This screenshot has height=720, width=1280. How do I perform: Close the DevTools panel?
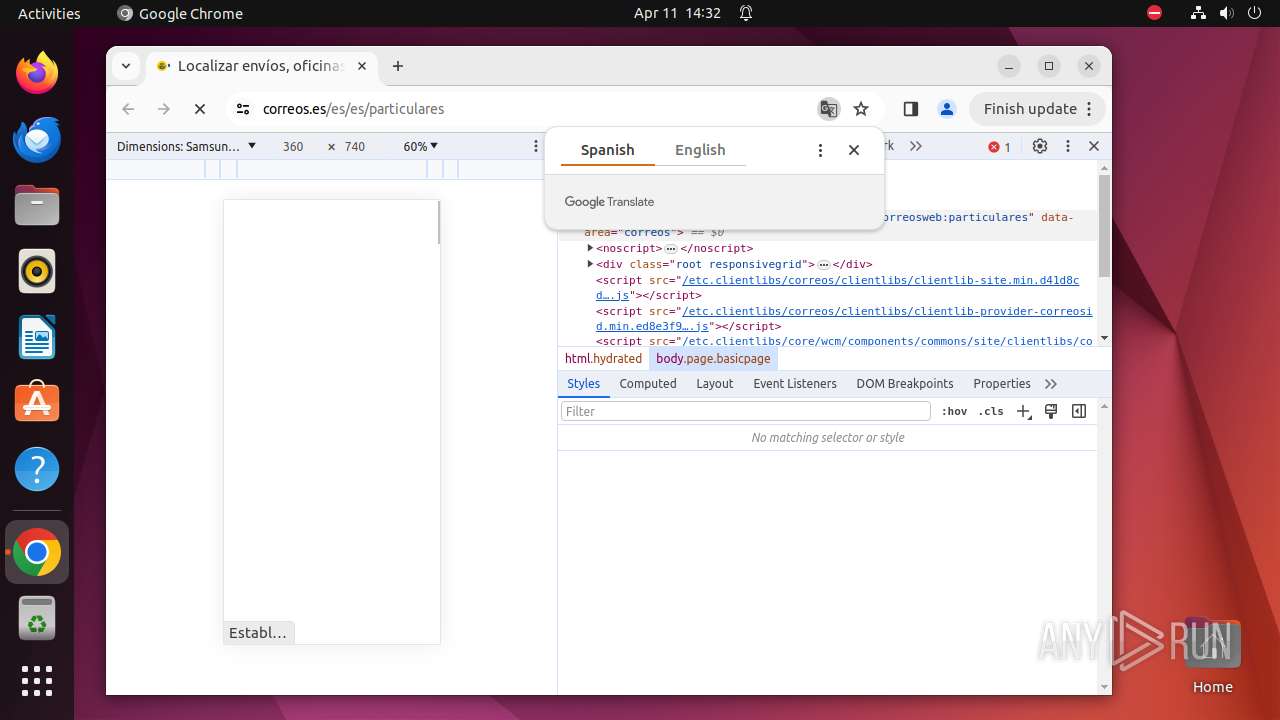[1094, 146]
